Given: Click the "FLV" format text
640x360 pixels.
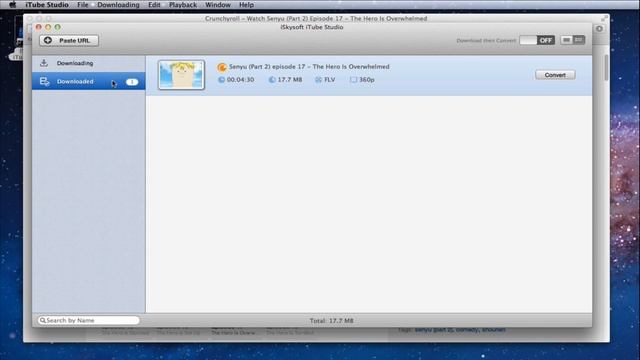Looking at the screenshot, I should (x=330, y=80).
